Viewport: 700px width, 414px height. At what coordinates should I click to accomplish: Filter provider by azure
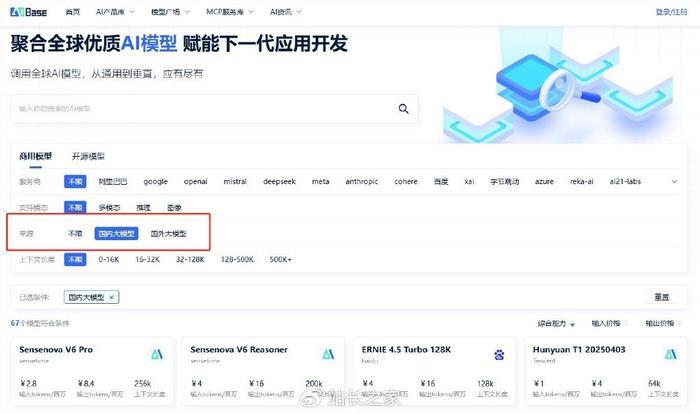point(544,181)
